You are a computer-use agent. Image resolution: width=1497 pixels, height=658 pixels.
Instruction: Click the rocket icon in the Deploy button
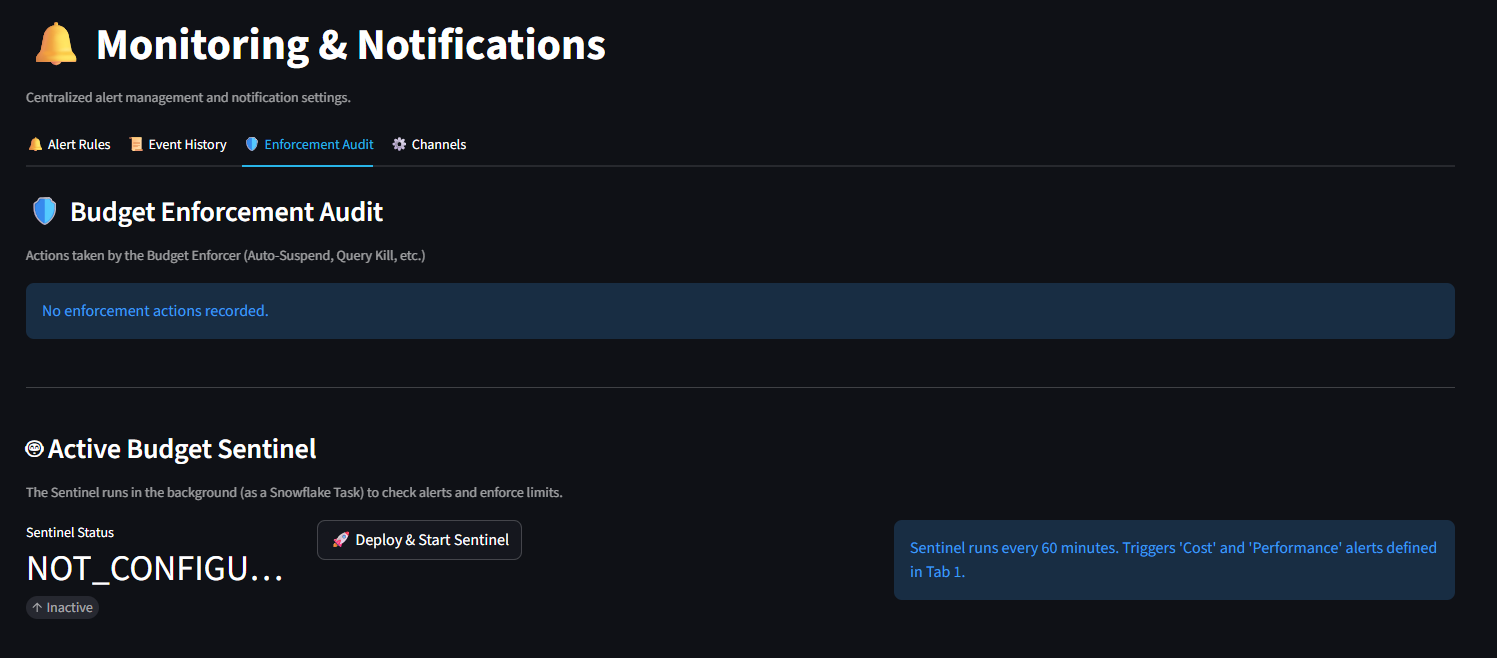pos(341,540)
